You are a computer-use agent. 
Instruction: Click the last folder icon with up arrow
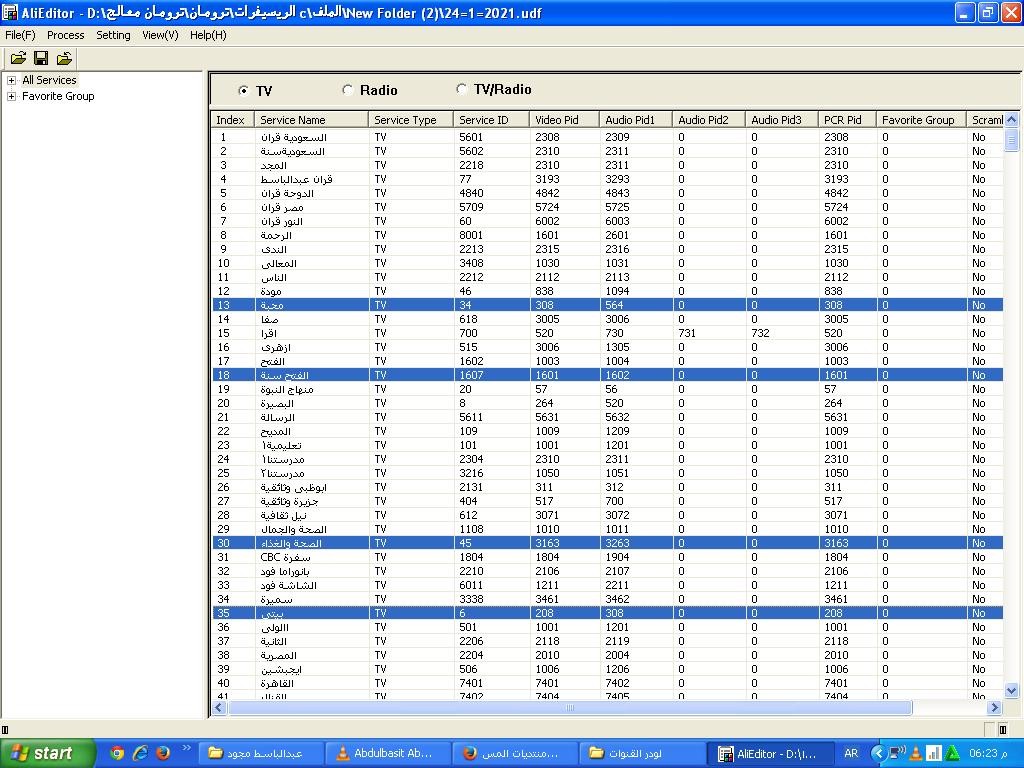click(64, 58)
